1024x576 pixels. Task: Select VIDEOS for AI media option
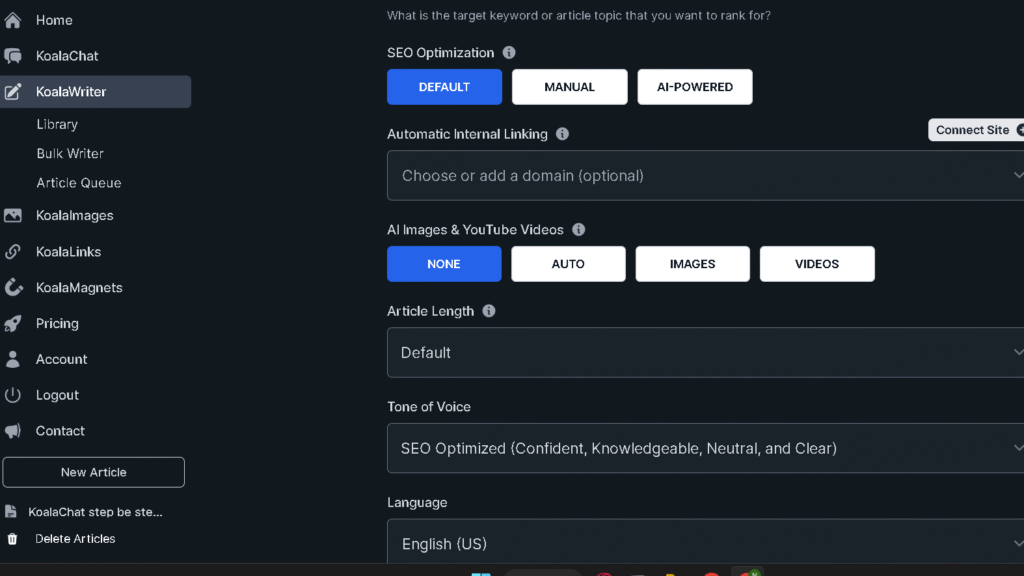tap(816, 263)
